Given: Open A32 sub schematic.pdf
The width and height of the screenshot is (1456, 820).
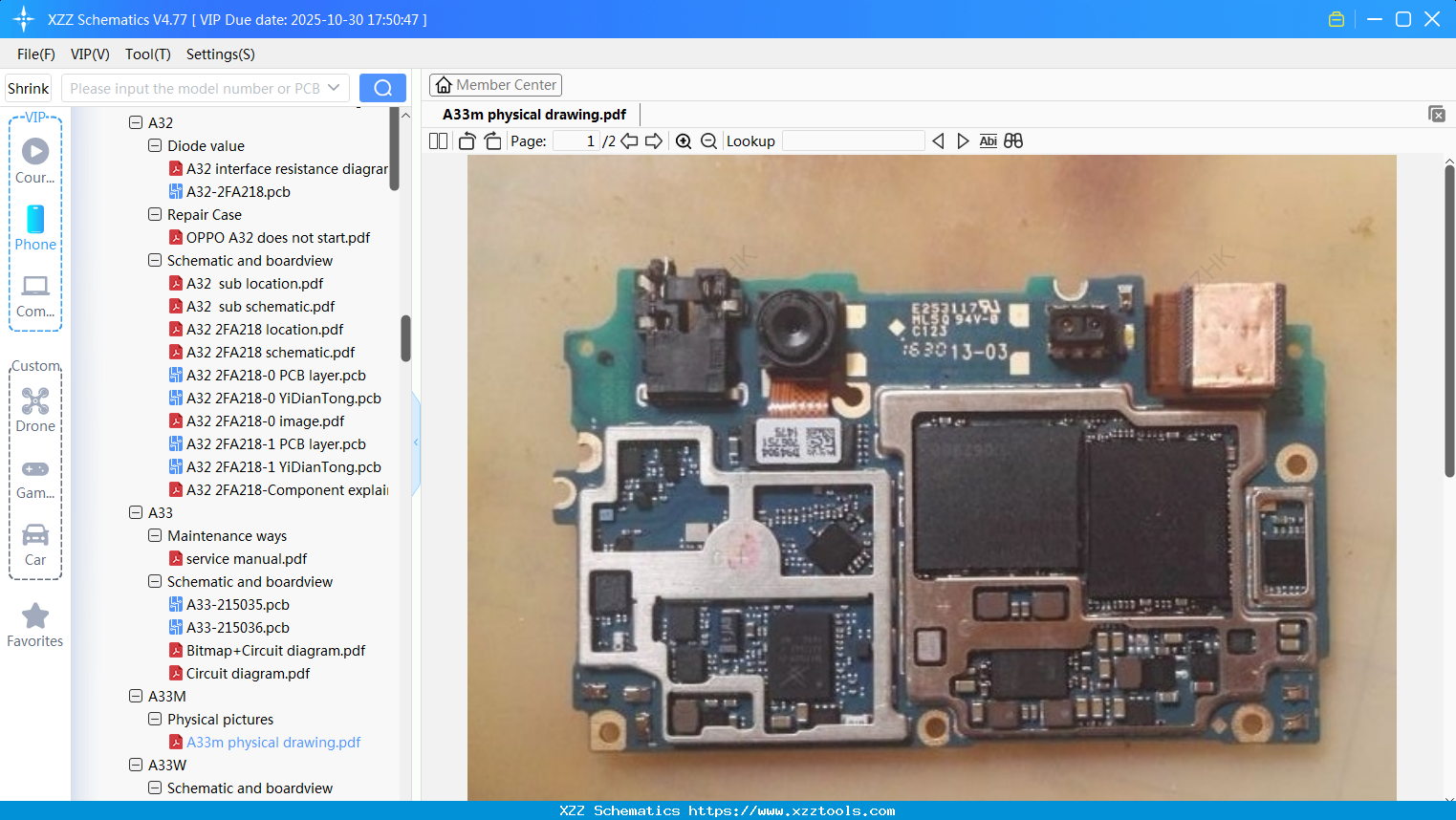Looking at the screenshot, I should 260,307.
